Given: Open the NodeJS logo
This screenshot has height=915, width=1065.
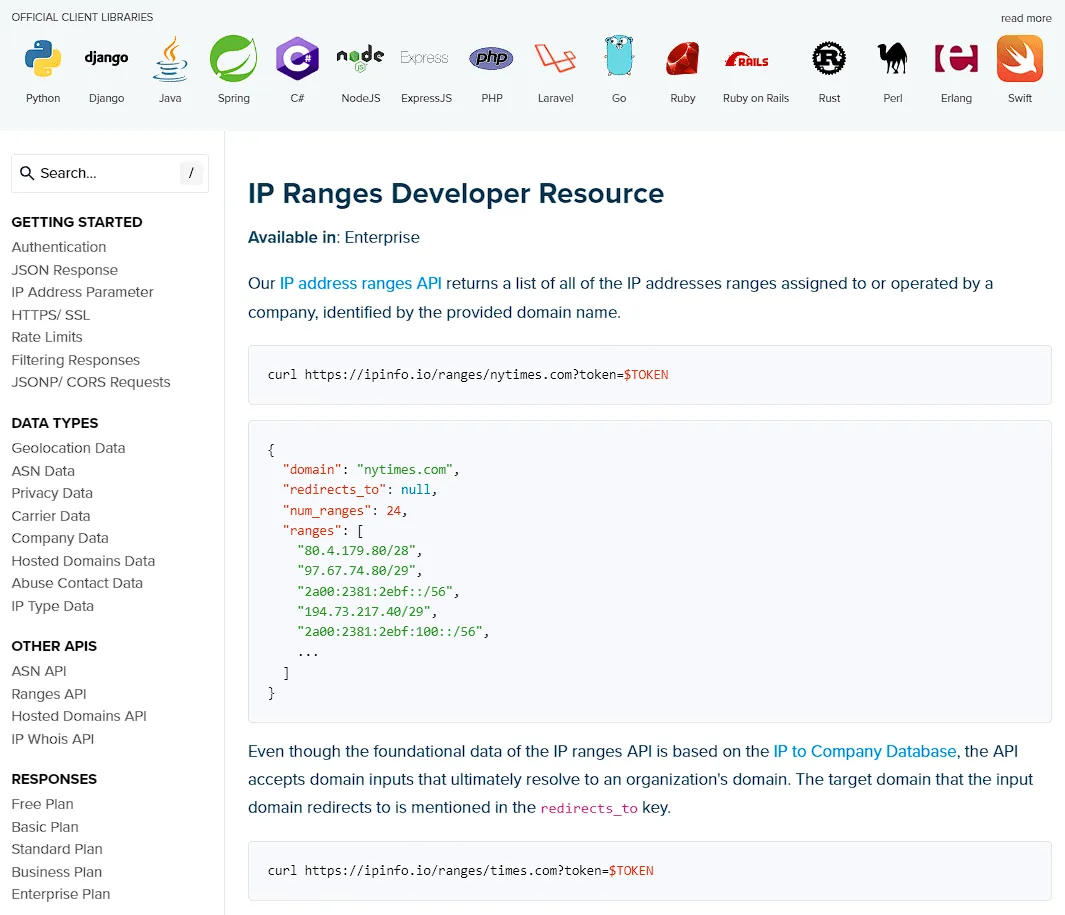Looking at the screenshot, I should click(x=361, y=58).
